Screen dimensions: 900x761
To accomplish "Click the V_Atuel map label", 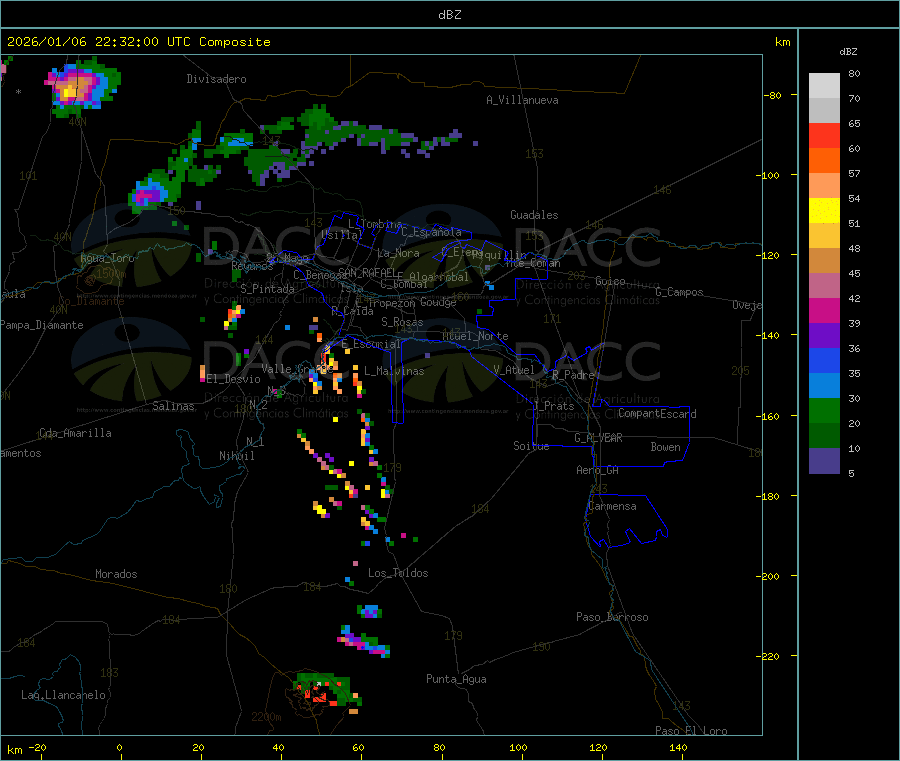I will [x=514, y=370].
